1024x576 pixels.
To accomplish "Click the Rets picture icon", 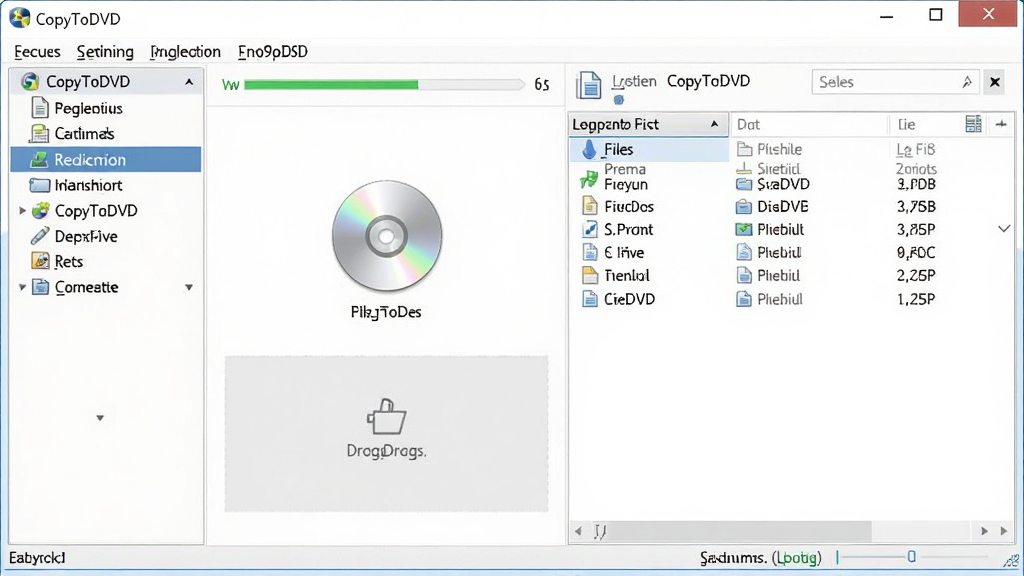I will [40, 261].
